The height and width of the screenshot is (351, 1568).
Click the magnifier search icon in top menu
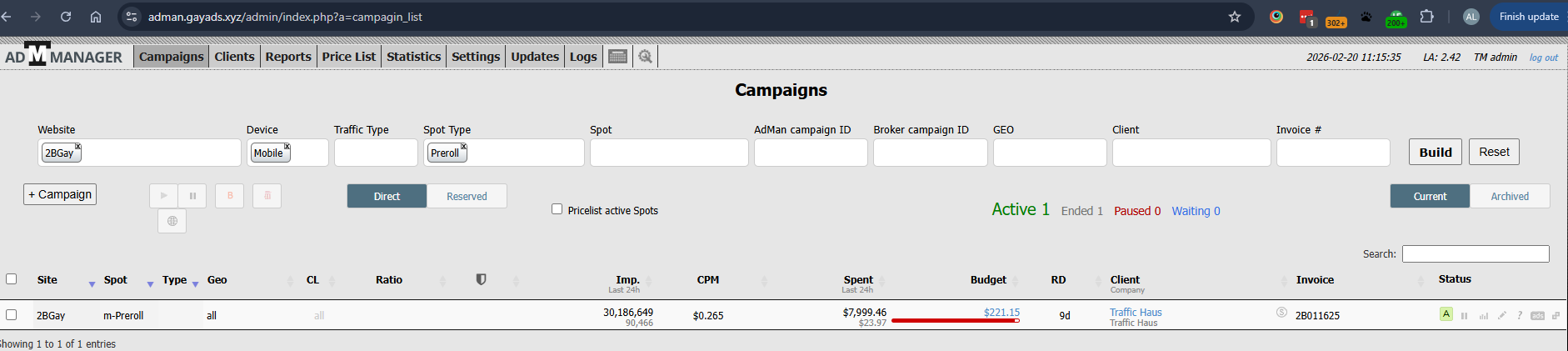click(645, 57)
